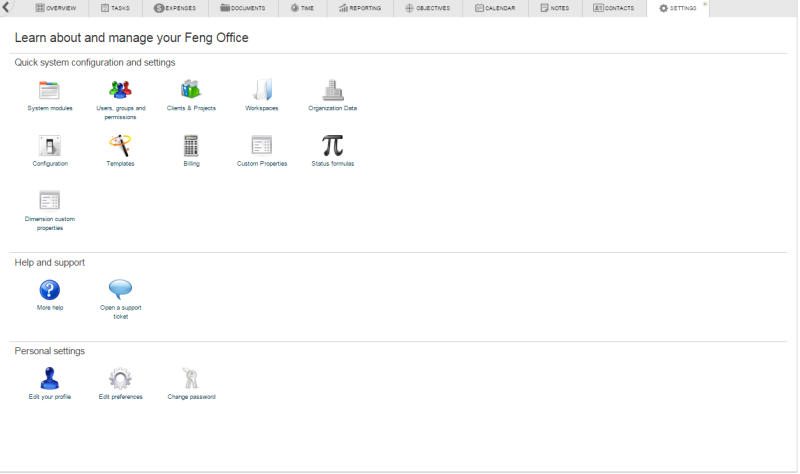This screenshot has width=800, height=474.
Task: Open Users, groups and permissions settings
Action: point(120,90)
